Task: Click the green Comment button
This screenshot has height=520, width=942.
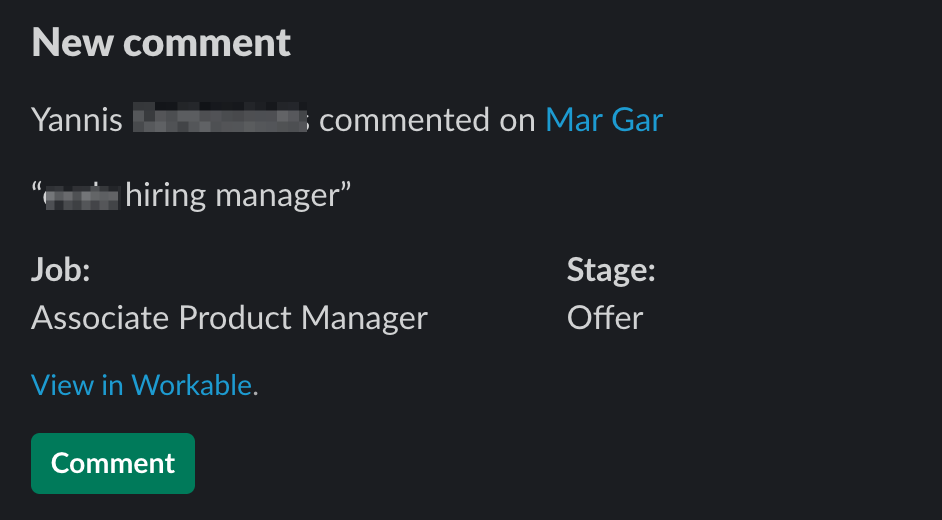Action: tap(113, 463)
